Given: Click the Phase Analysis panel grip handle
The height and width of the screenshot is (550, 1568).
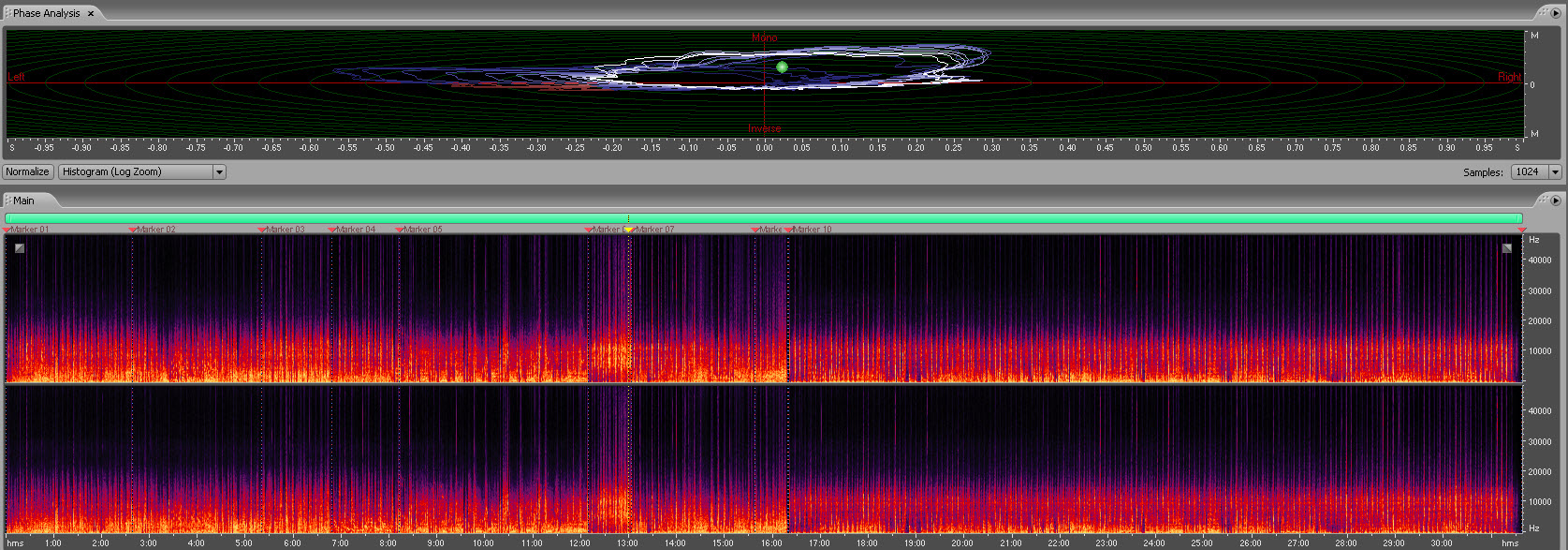Looking at the screenshot, I should (7, 13).
